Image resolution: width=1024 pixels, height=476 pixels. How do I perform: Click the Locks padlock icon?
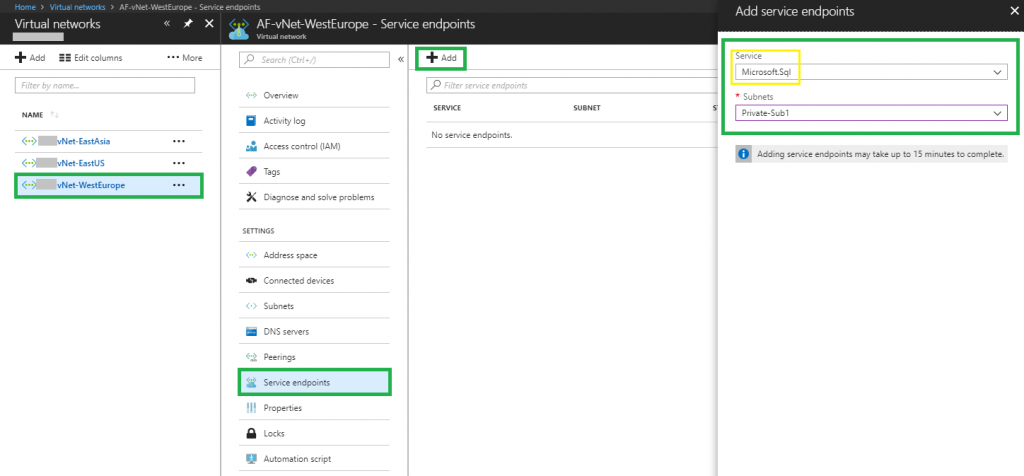tap(251, 434)
